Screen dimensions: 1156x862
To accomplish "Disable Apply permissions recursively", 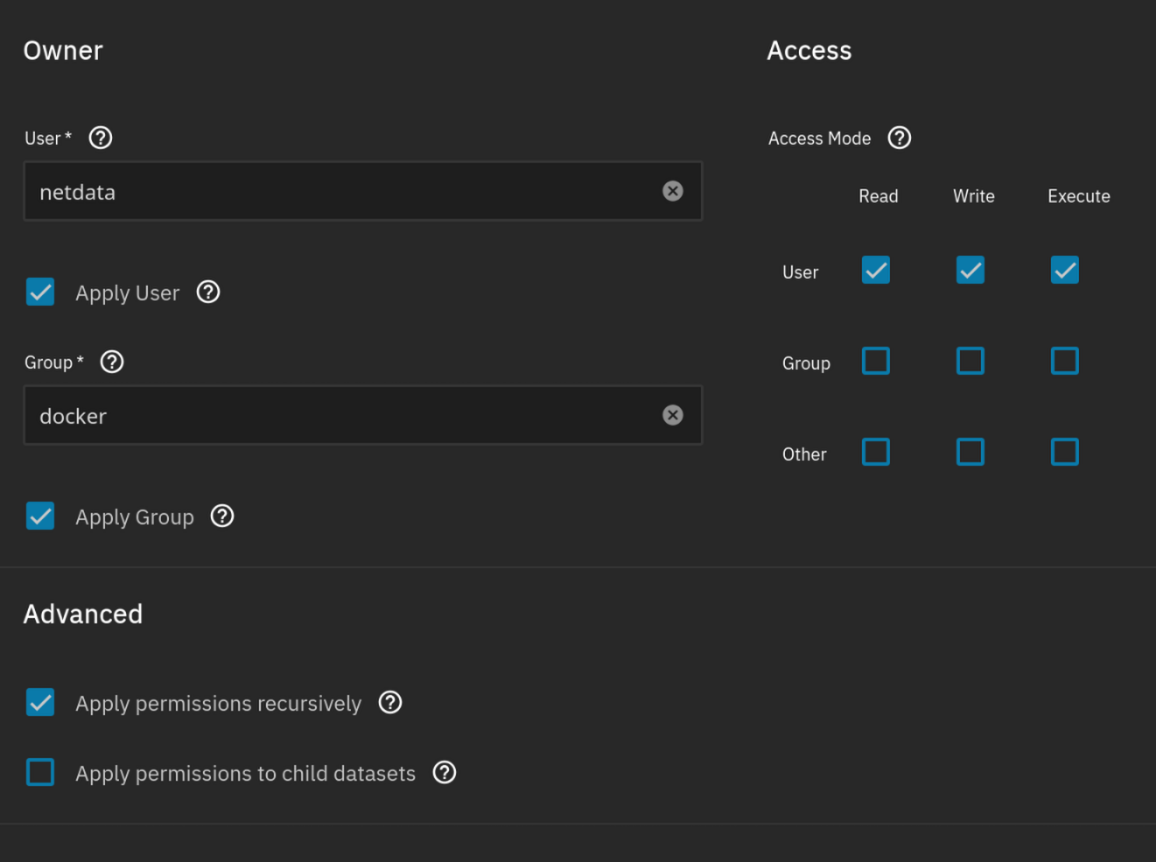I will click(40, 702).
